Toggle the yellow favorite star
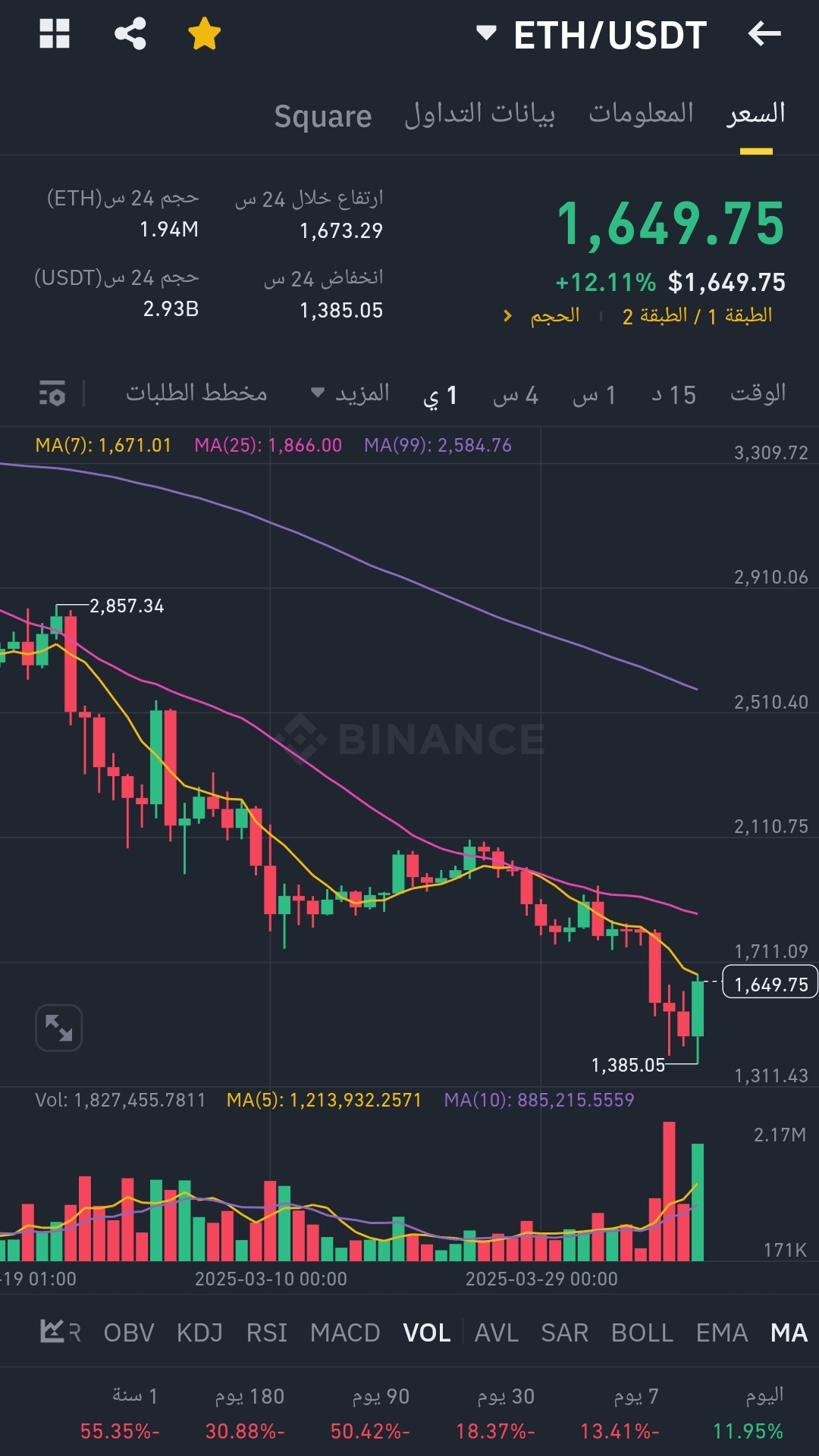 pos(204,34)
